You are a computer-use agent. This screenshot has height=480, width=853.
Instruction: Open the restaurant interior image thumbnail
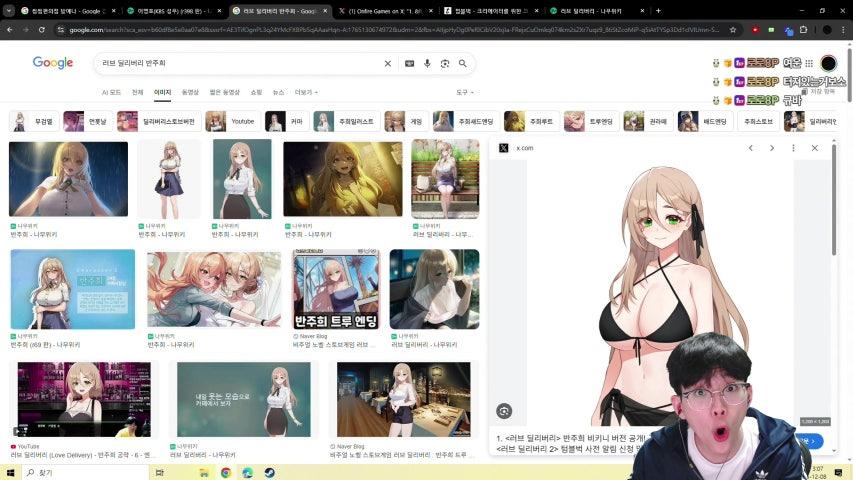(x=404, y=399)
